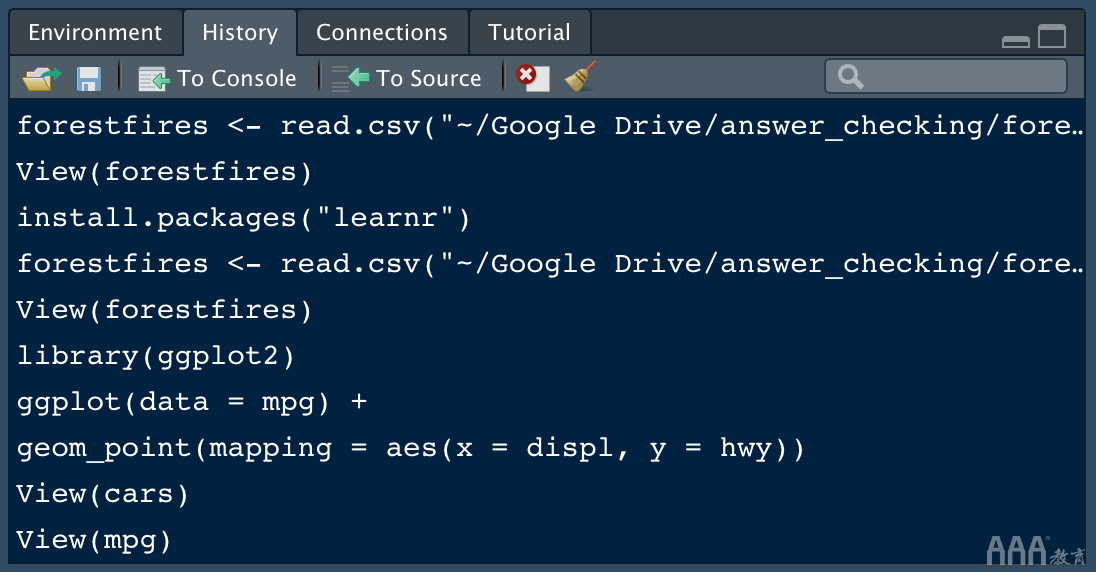Screen dimensions: 1096x572
Task: Remove selected history entries with red X
Action: [533, 77]
